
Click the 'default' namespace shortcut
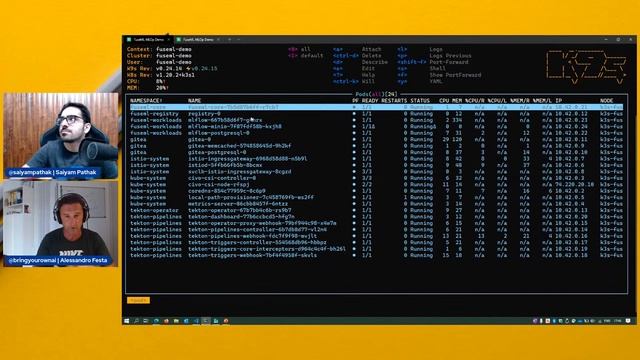312,56
